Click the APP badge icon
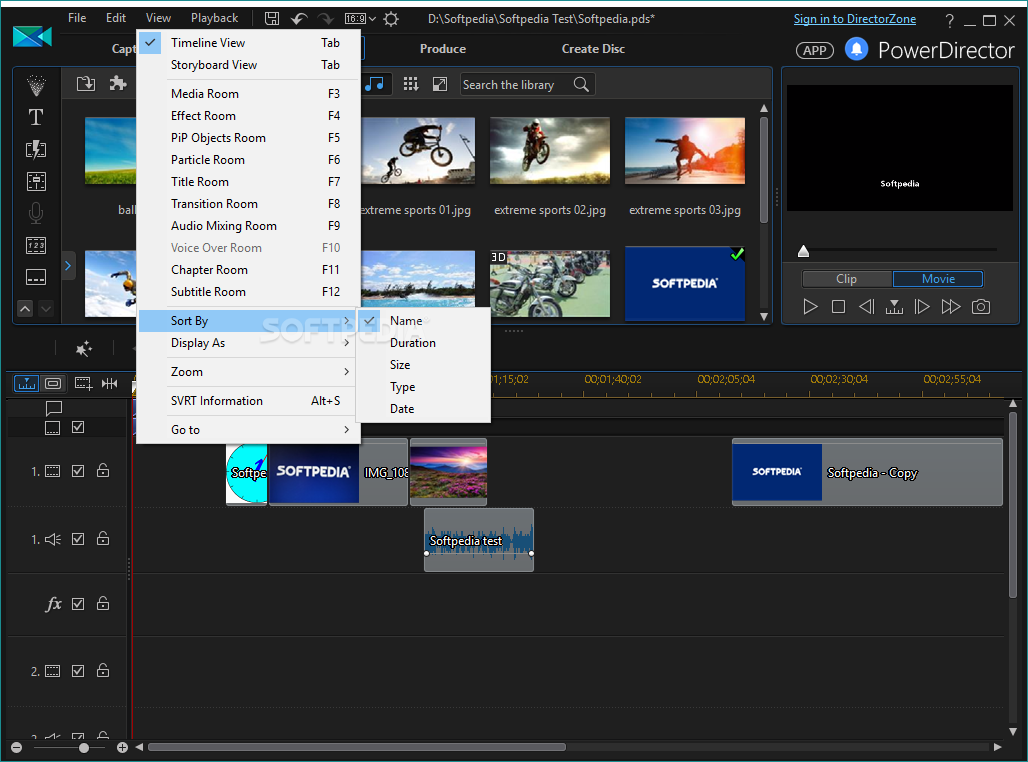Image resolution: width=1028 pixels, height=762 pixels. pos(815,50)
